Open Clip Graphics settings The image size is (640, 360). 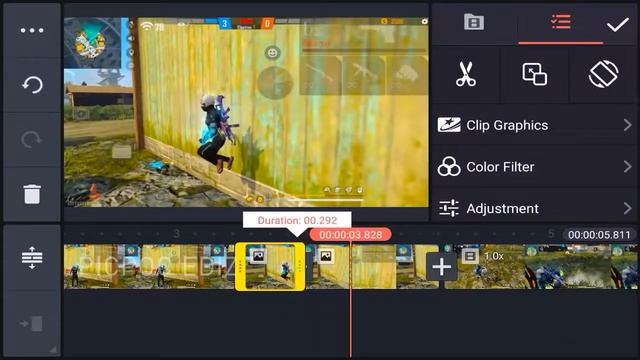pyautogui.click(x=534, y=125)
